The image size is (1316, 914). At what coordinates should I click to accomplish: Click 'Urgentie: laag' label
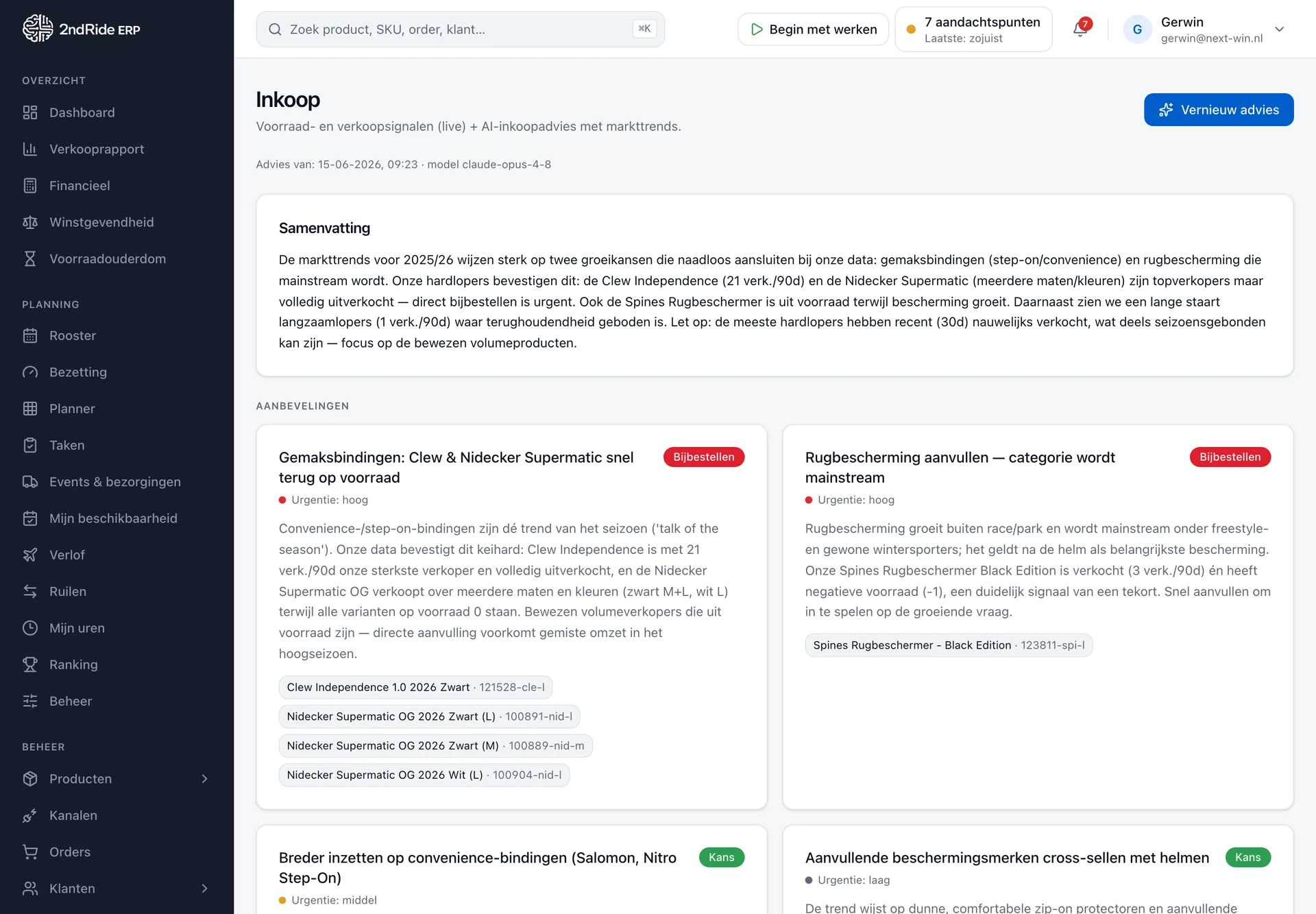tap(853, 880)
